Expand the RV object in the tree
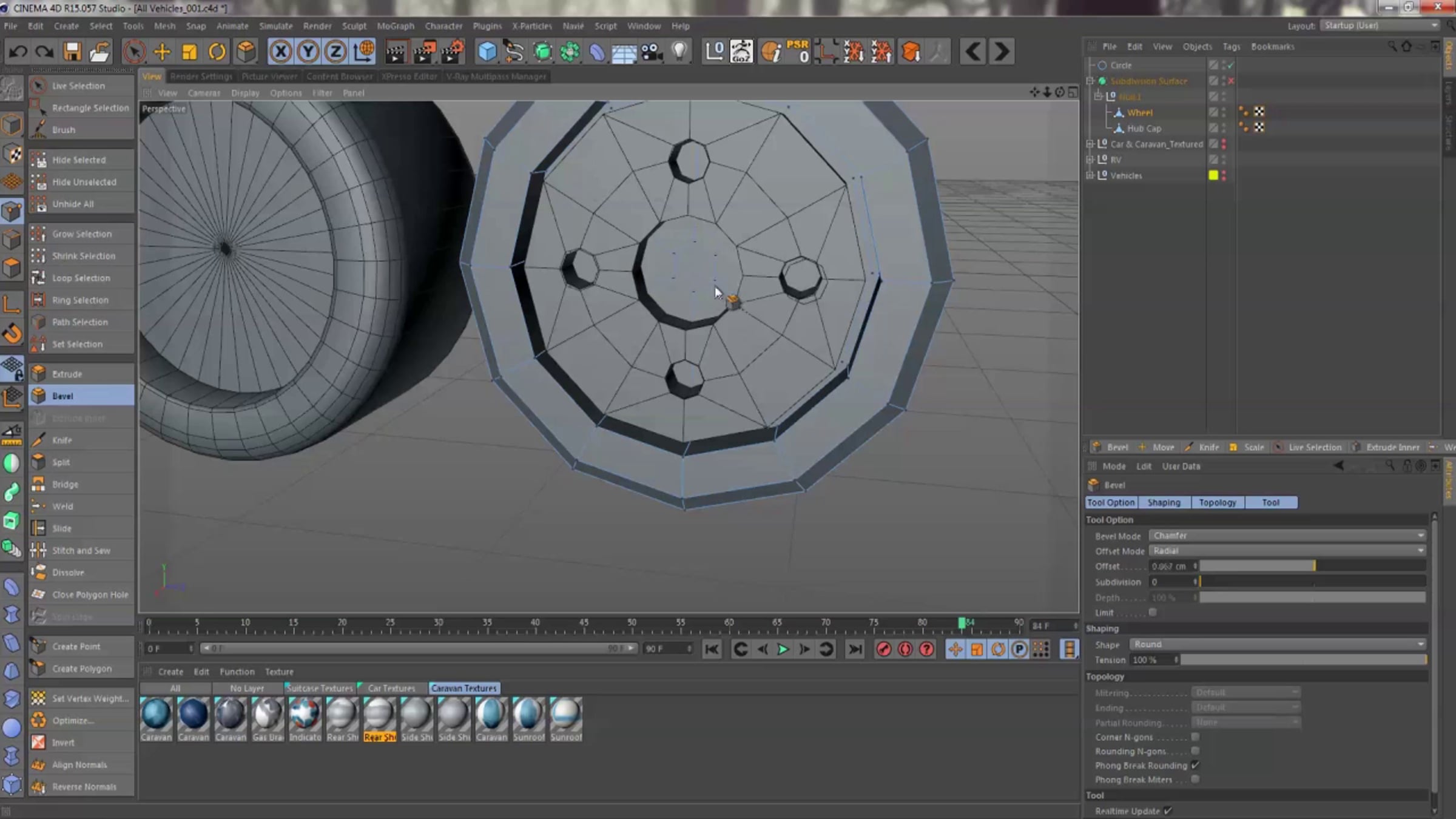 1090,160
